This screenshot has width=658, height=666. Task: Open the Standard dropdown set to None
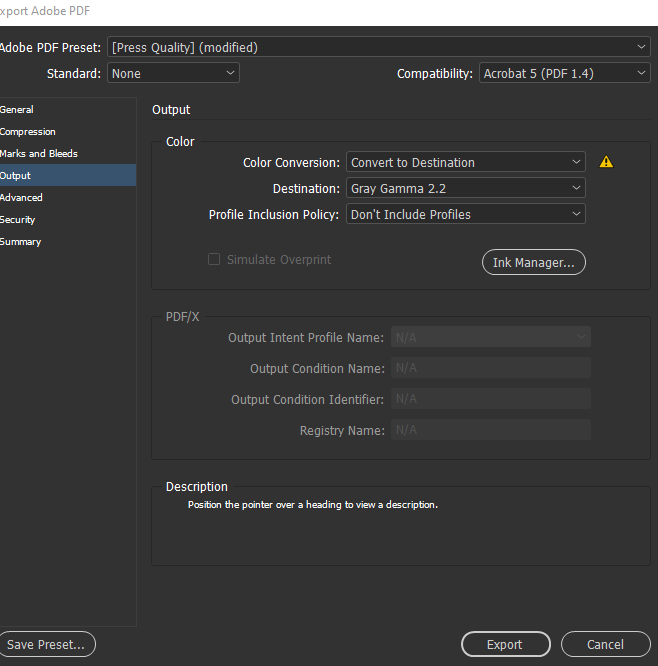point(173,73)
